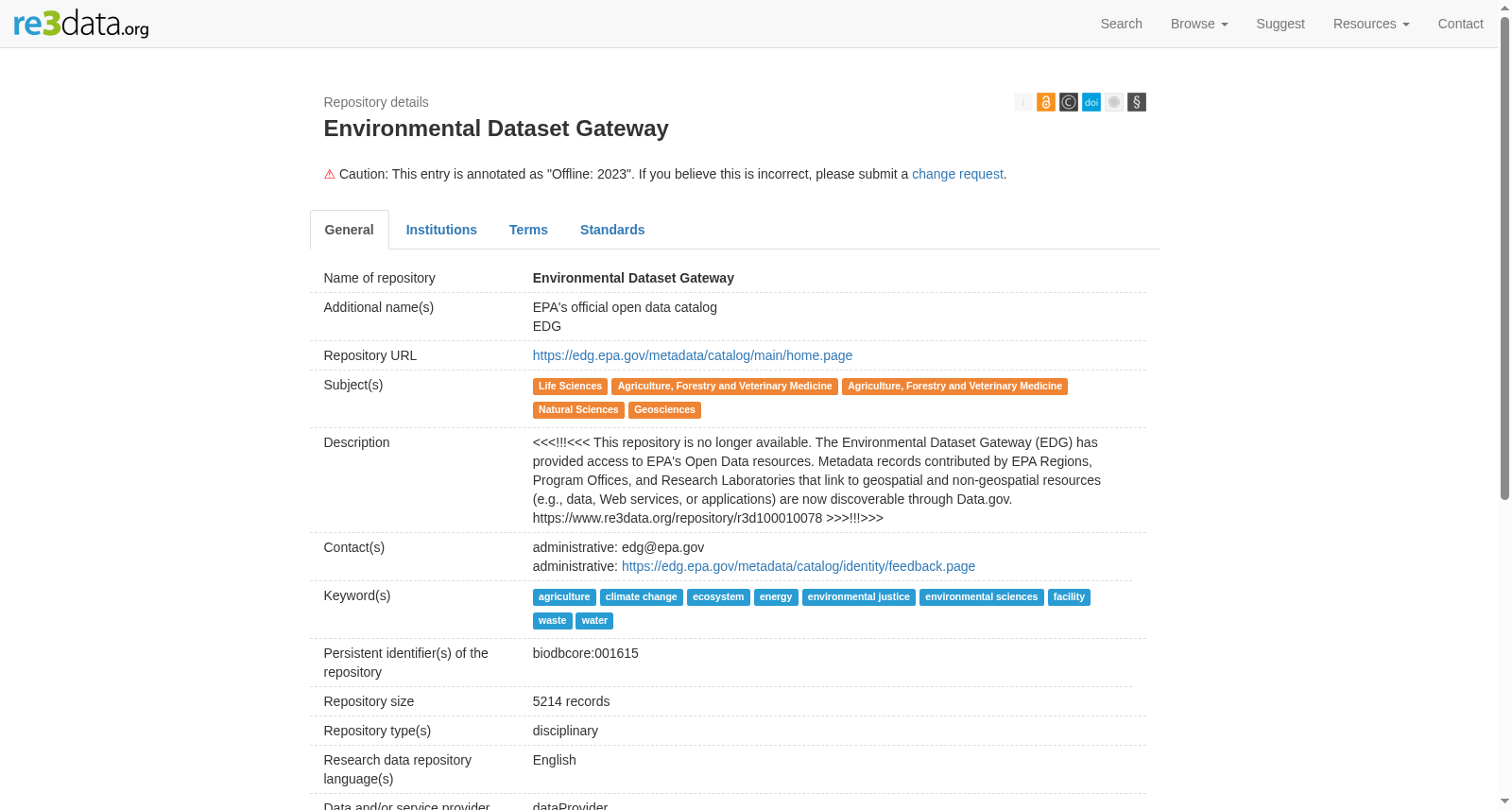1512x810 pixels.
Task: Click the 'disciplinary' repository type value
Action: pos(565,731)
